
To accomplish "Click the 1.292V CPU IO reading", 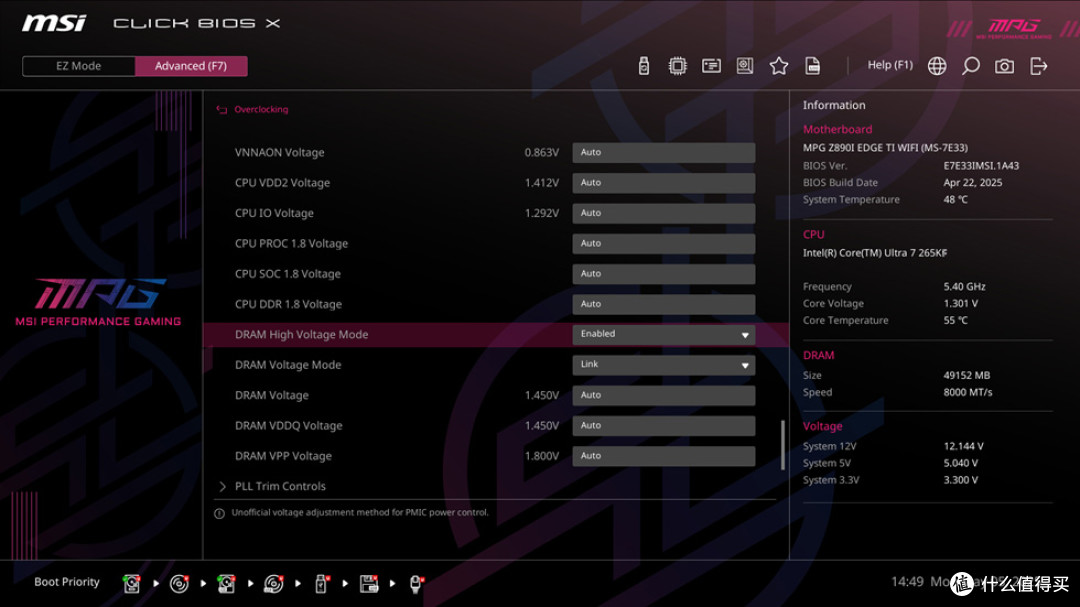I will pyautogui.click(x=541, y=213).
